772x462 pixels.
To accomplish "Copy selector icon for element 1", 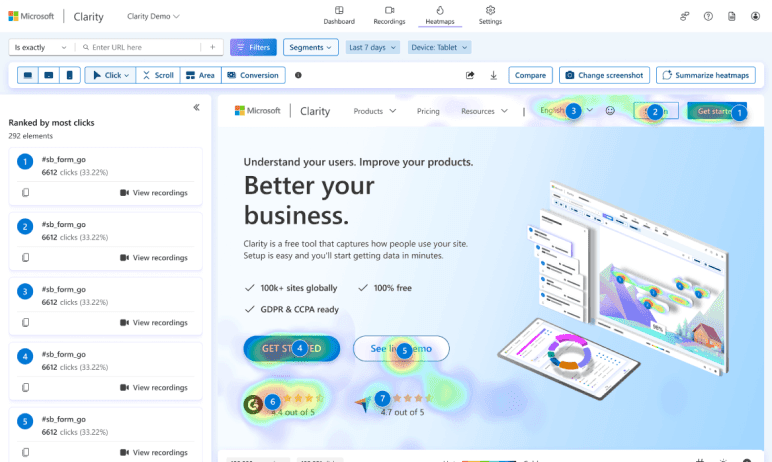I will pos(26,193).
